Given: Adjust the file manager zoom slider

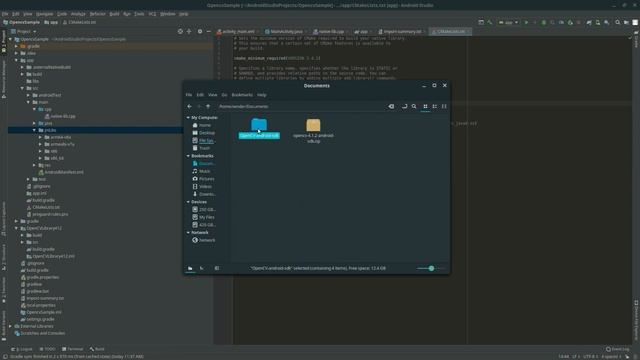Looking at the screenshot, I should coord(431,268).
